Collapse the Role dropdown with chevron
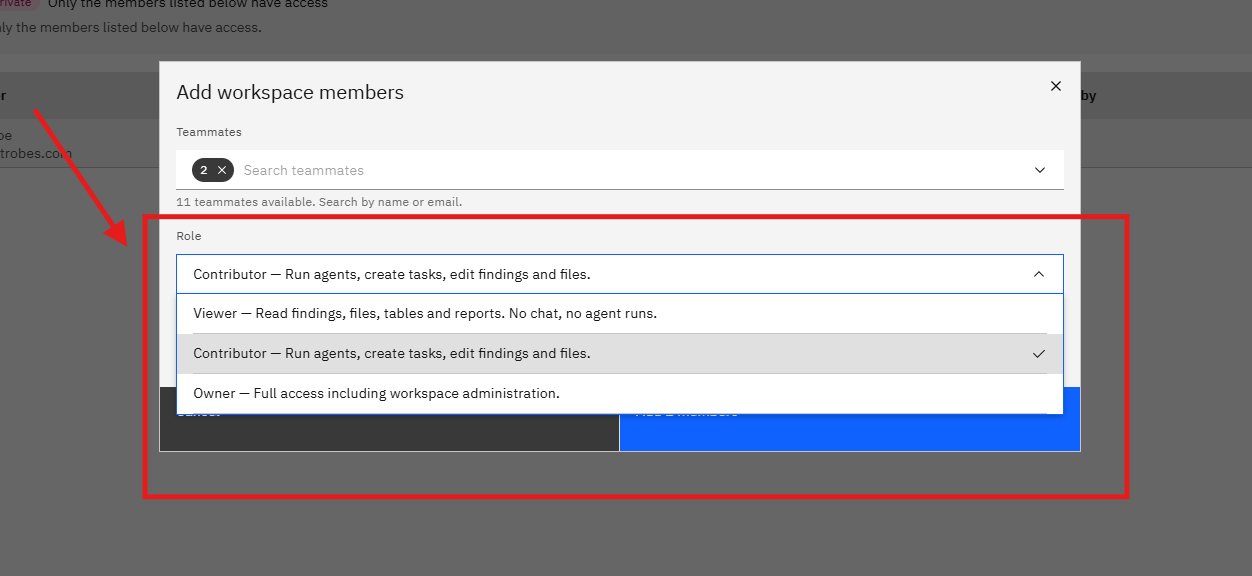 (1039, 274)
